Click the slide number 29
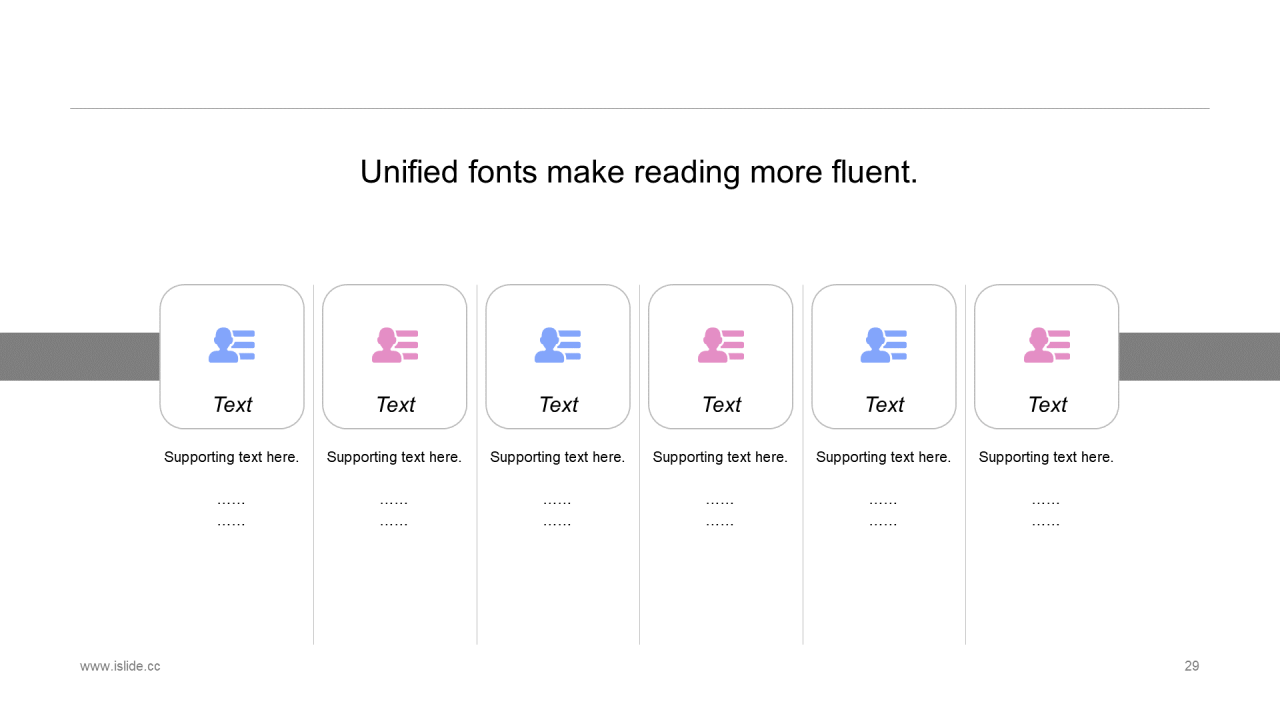Image resolution: width=1280 pixels, height=720 pixels. coord(1192,666)
